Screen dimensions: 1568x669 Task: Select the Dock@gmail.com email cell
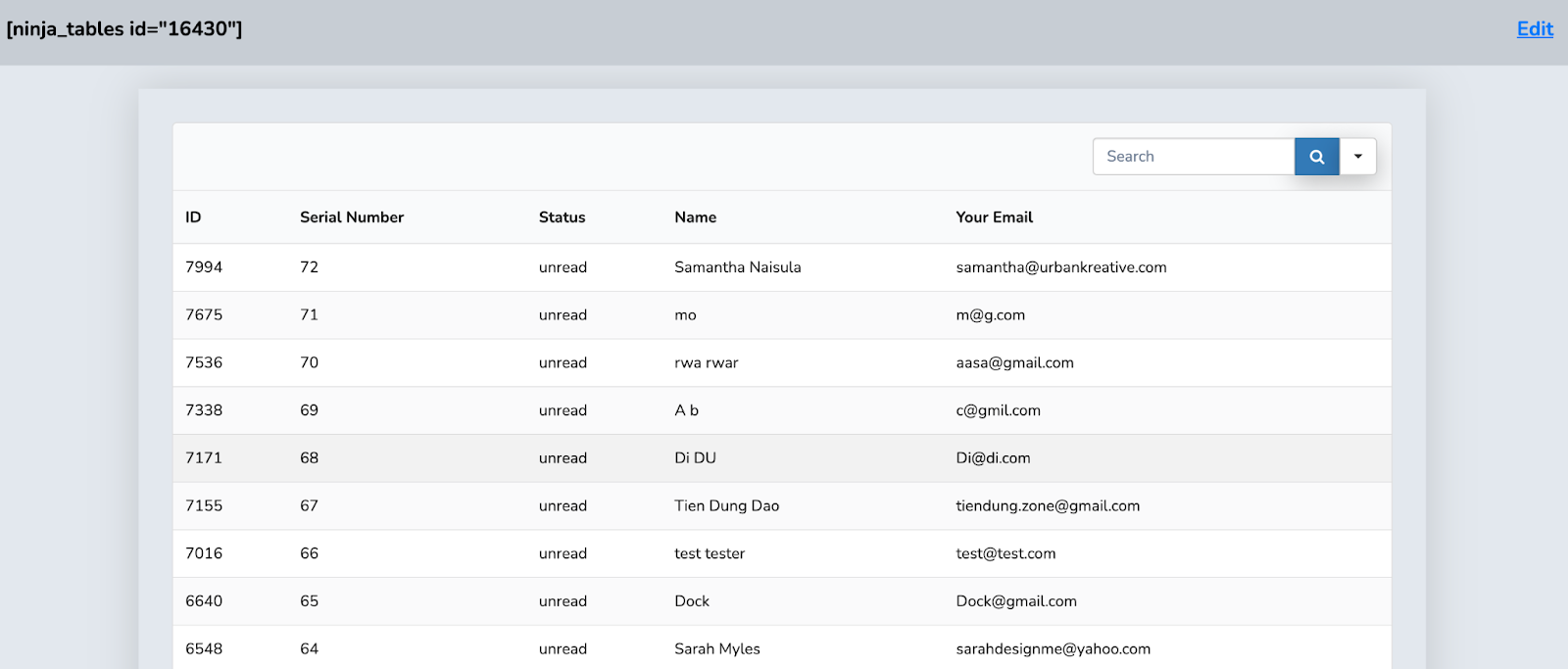1015,601
